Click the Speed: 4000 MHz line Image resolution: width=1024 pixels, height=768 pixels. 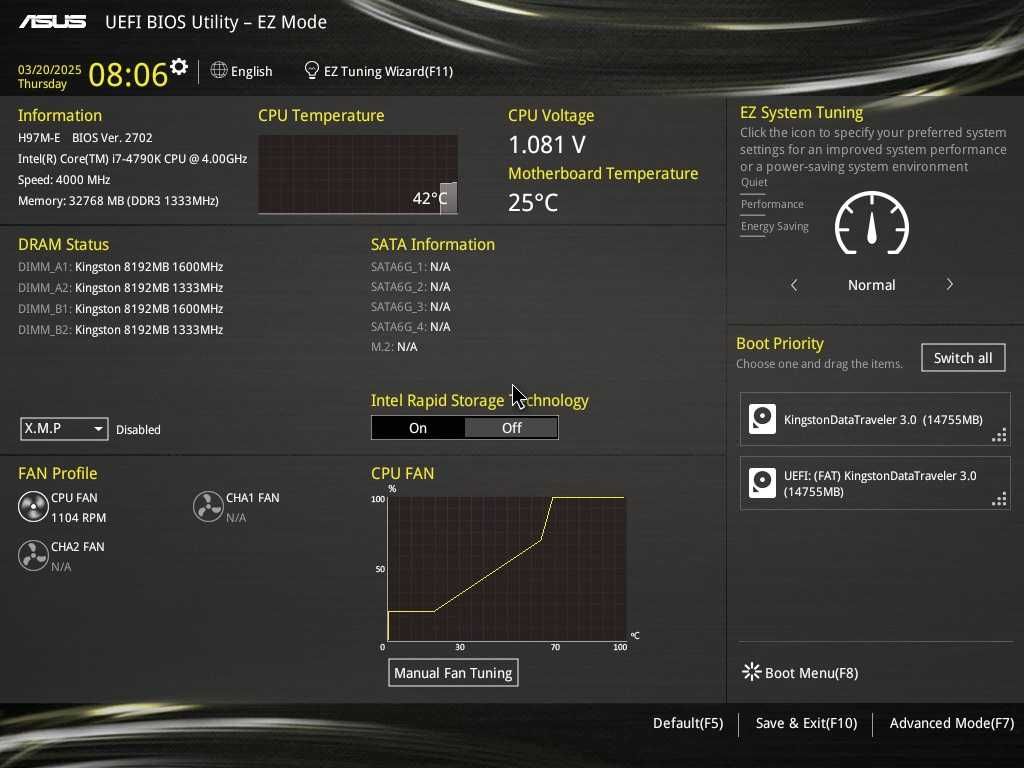64,180
